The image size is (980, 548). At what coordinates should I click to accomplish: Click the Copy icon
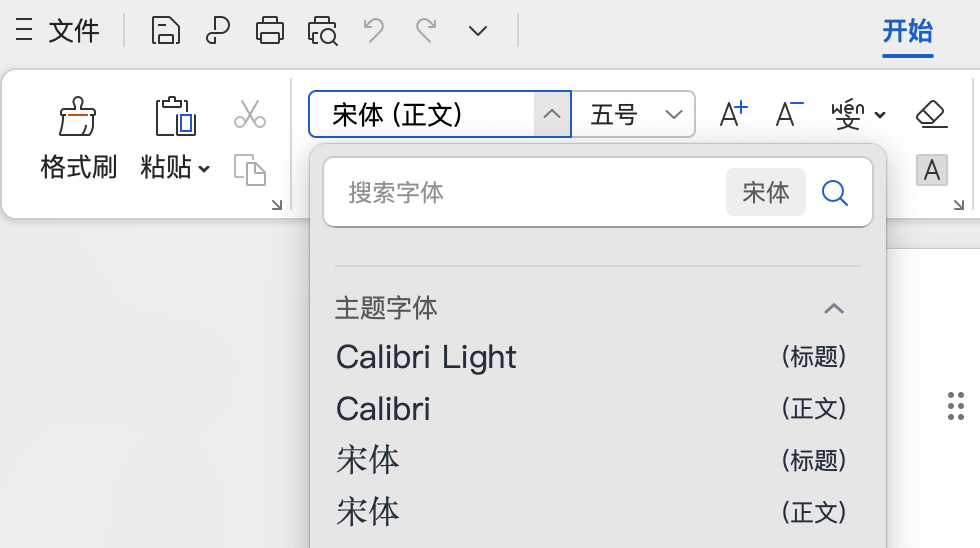click(x=249, y=169)
